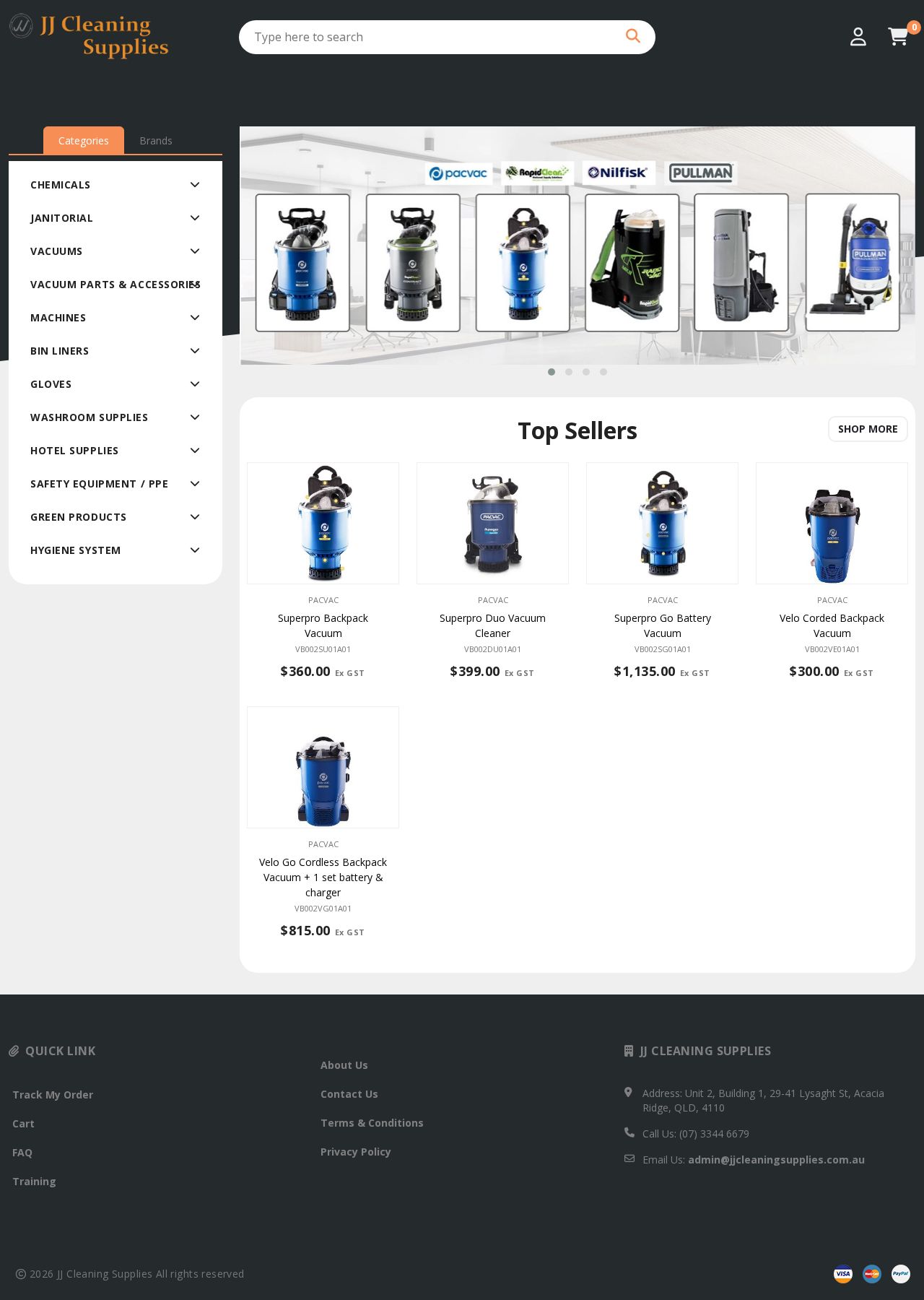Screen dimensions: 924x1300
Task: Open Superpro Backpack Vacuum product image
Action: [x=323, y=523]
